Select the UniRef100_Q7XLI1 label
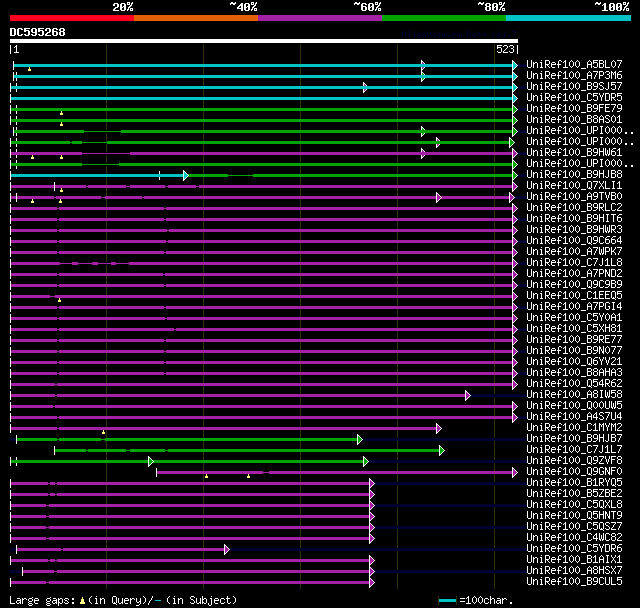640x608 pixels. point(574,186)
